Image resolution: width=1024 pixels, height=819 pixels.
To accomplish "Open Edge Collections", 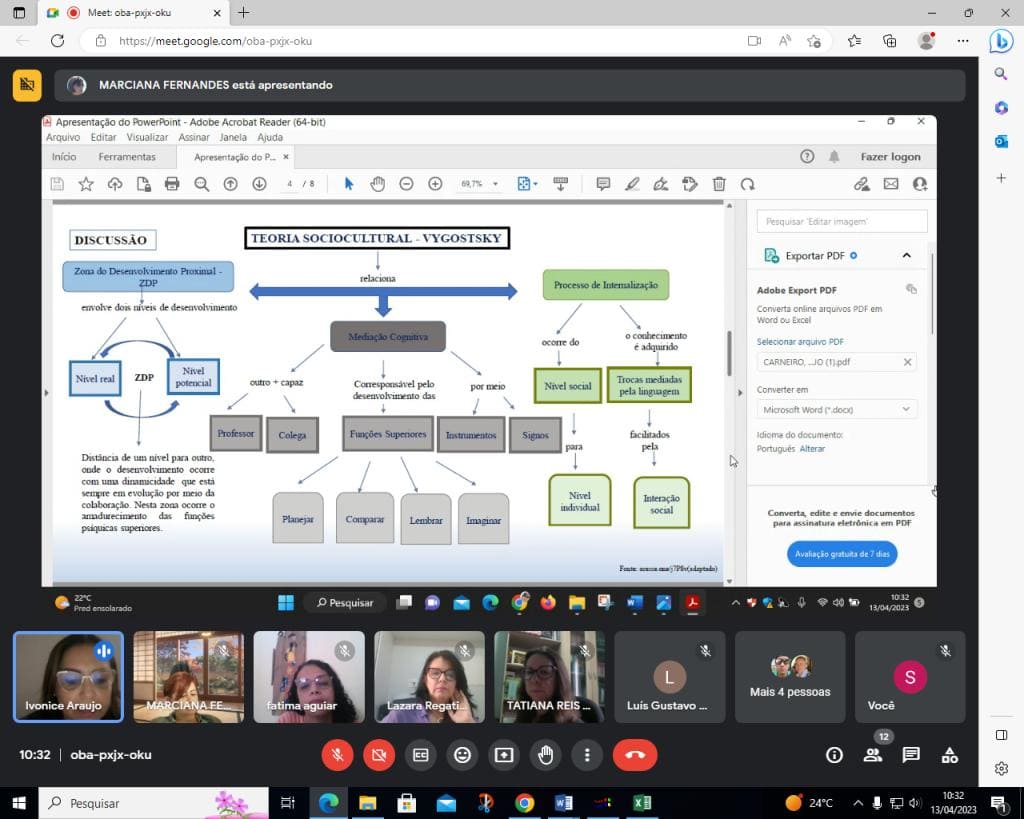I will pos(889,41).
